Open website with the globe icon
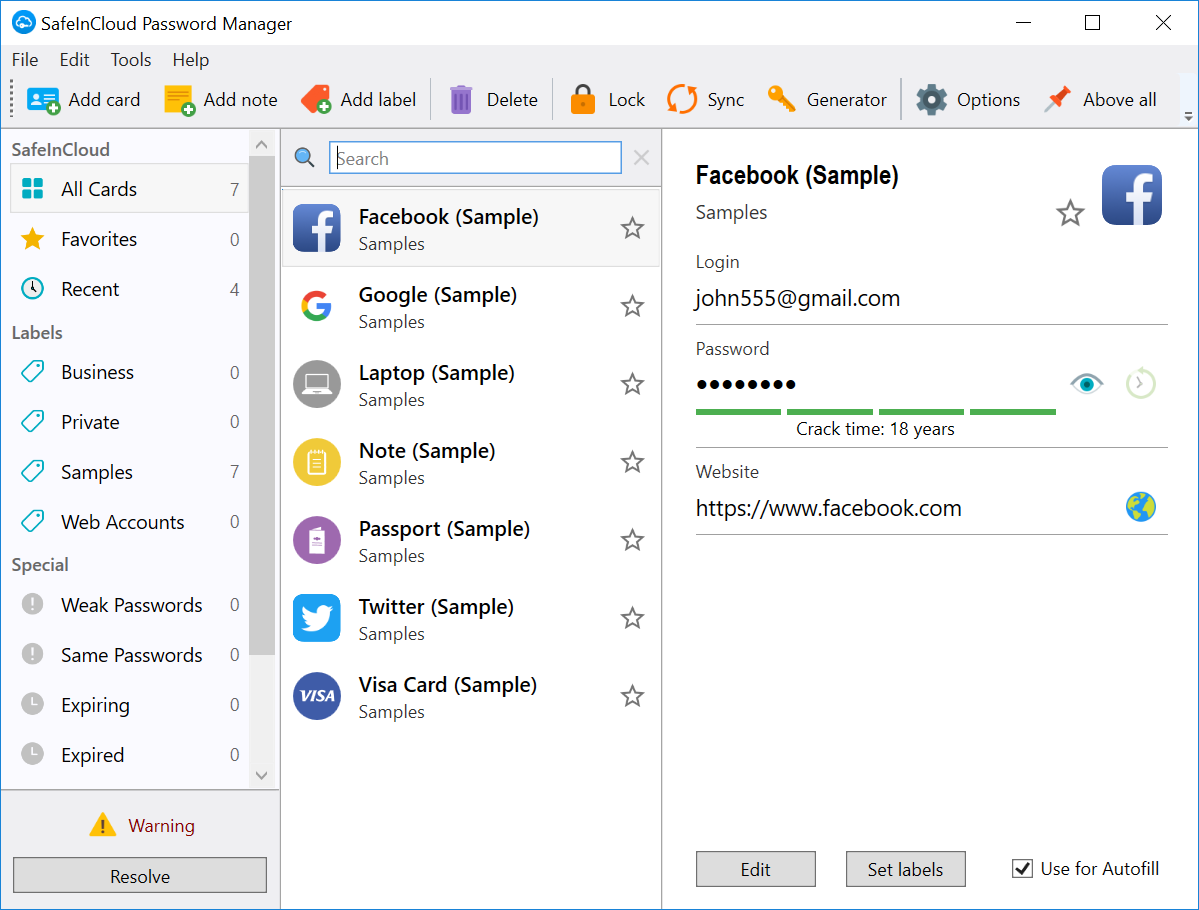The height and width of the screenshot is (910, 1199). pyautogui.click(x=1140, y=507)
